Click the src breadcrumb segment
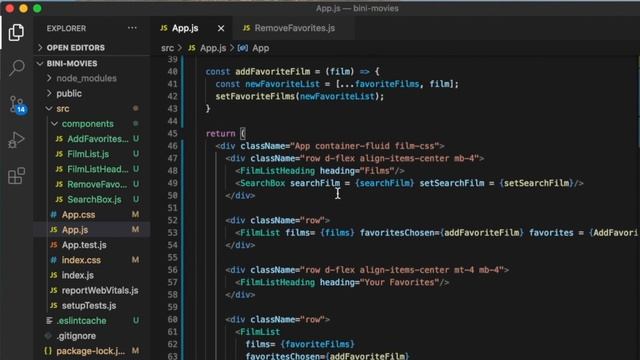This screenshot has width=640, height=360. tap(167, 48)
